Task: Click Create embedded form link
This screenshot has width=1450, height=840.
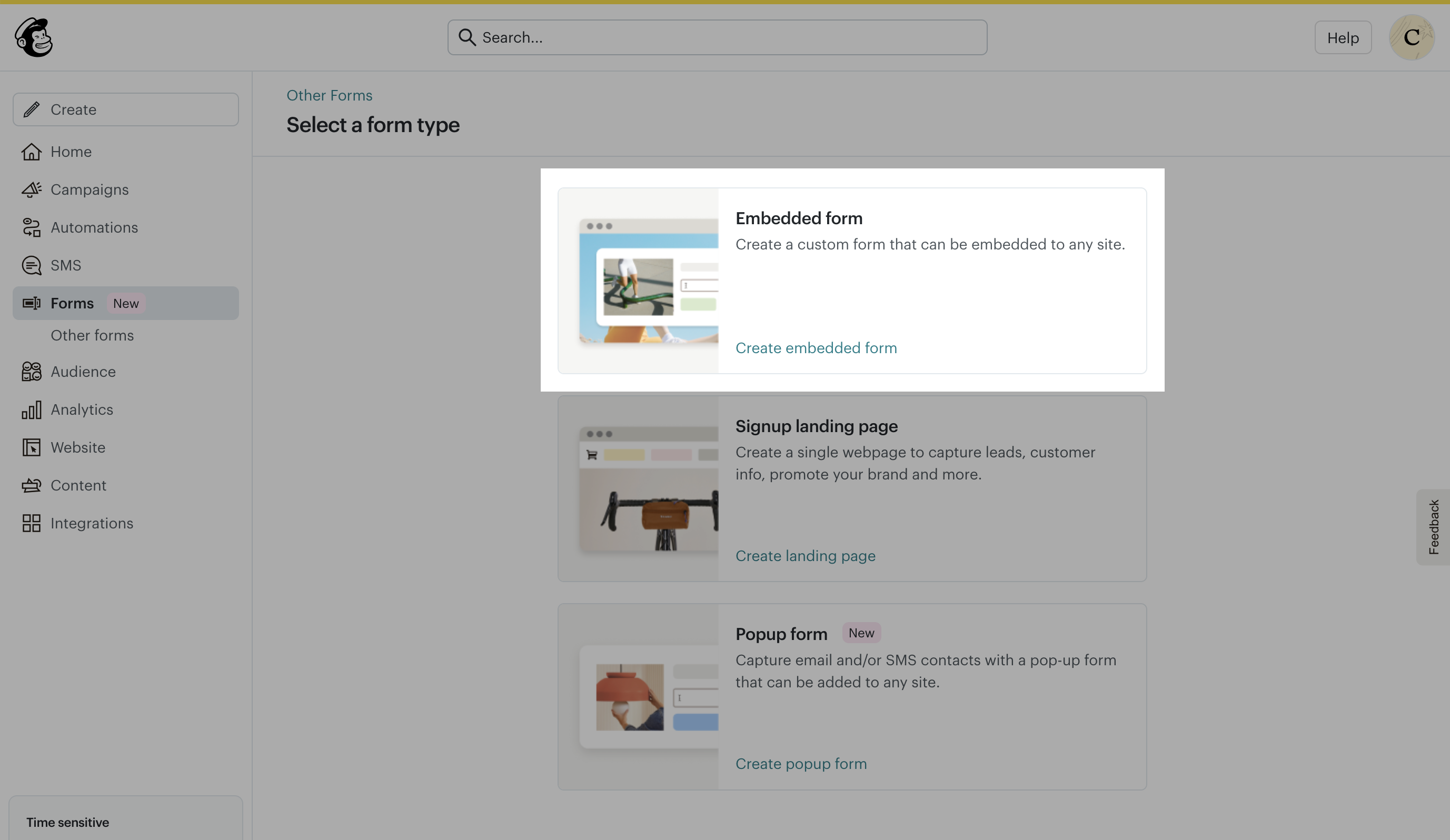Action: pos(816,348)
